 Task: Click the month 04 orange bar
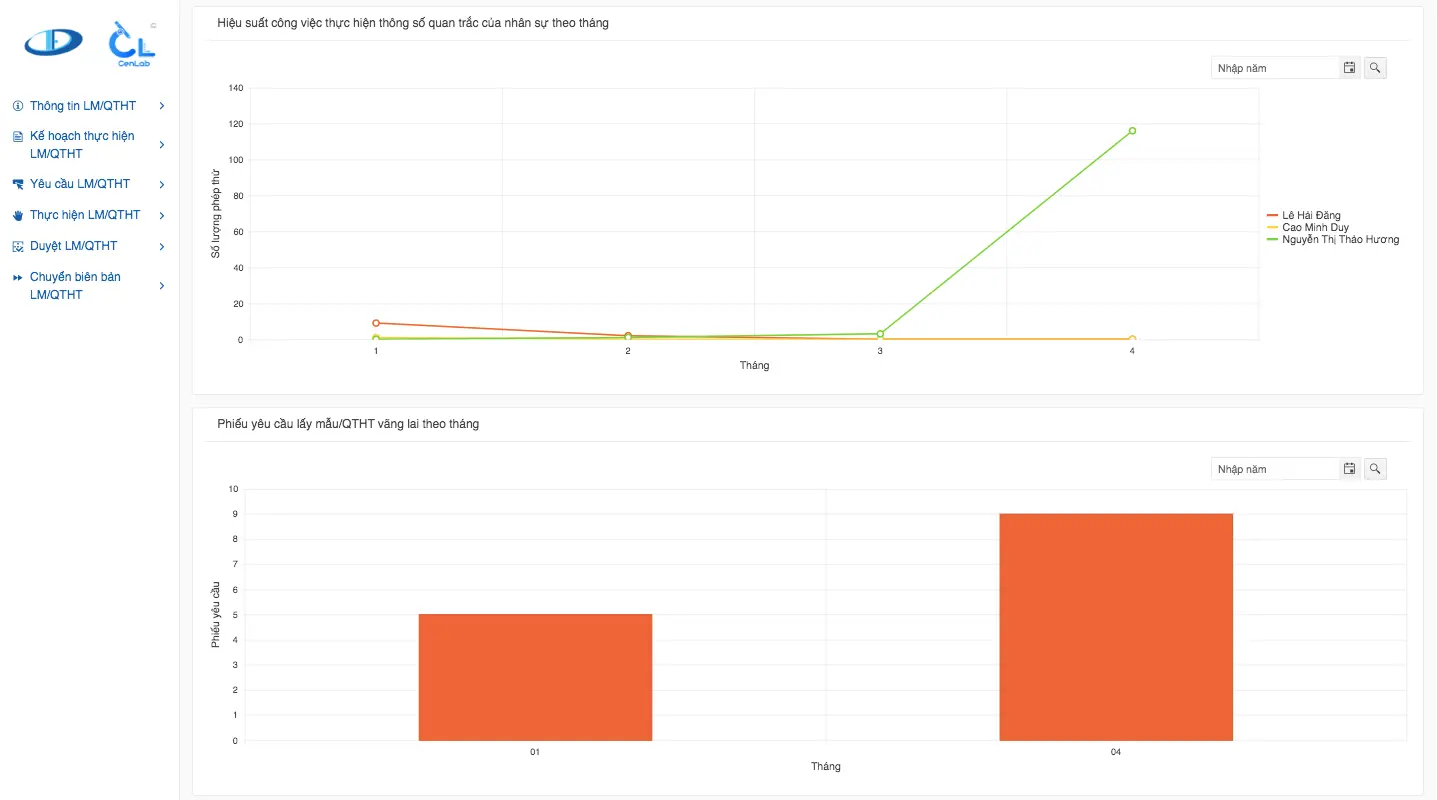point(1116,627)
